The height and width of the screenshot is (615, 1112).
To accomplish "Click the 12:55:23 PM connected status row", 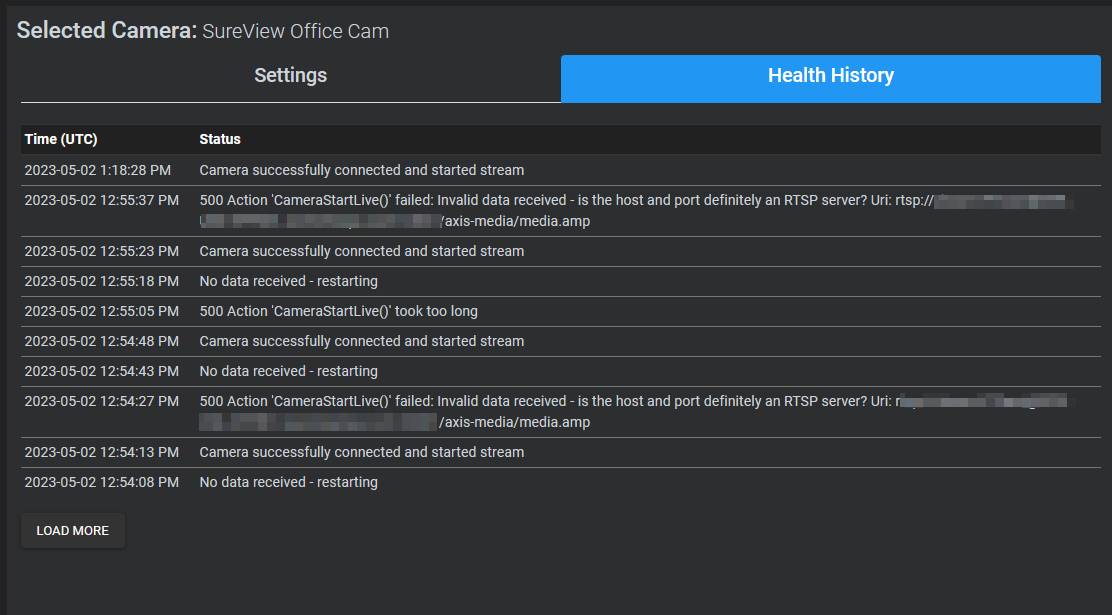I will point(361,251).
